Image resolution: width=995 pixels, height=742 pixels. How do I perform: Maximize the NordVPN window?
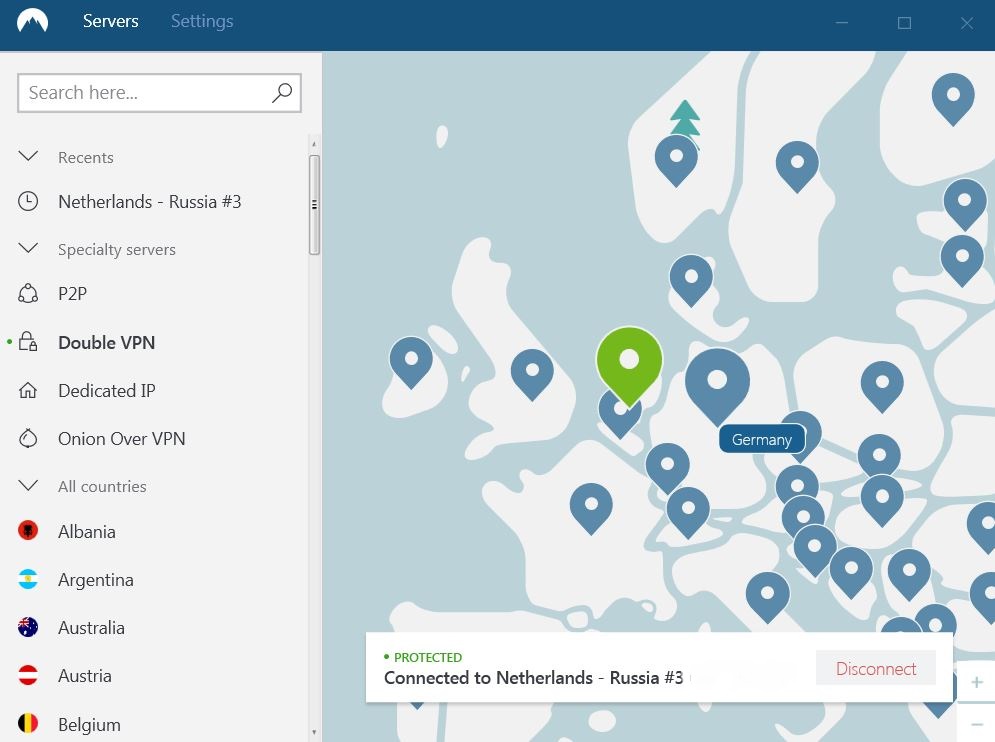904,23
